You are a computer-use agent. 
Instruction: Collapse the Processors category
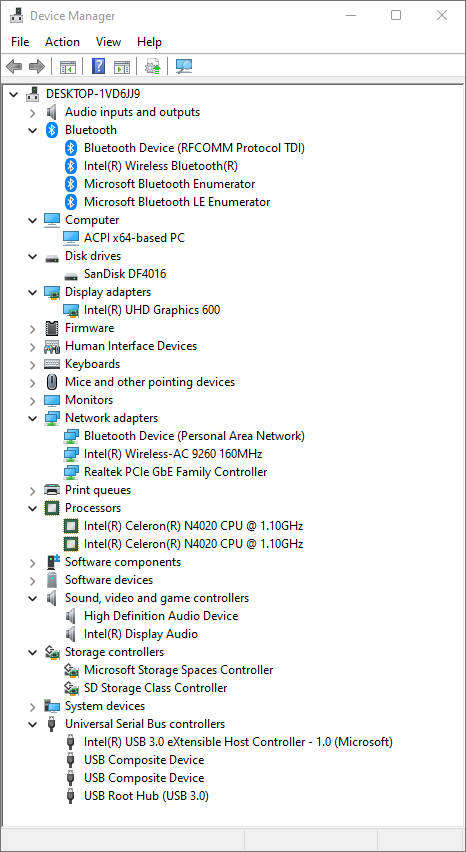click(33, 508)
